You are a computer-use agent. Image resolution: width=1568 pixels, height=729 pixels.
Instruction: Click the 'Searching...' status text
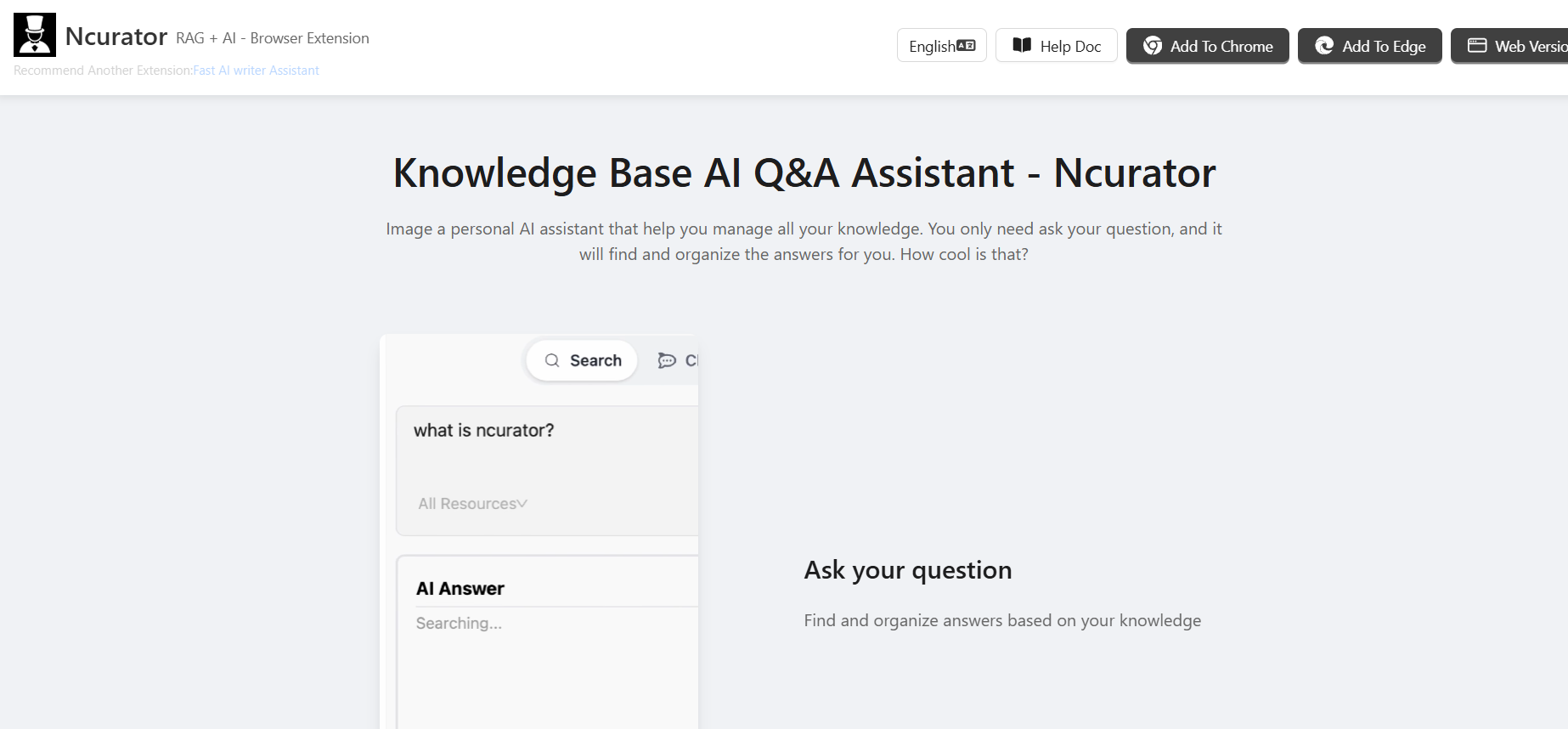459,624
